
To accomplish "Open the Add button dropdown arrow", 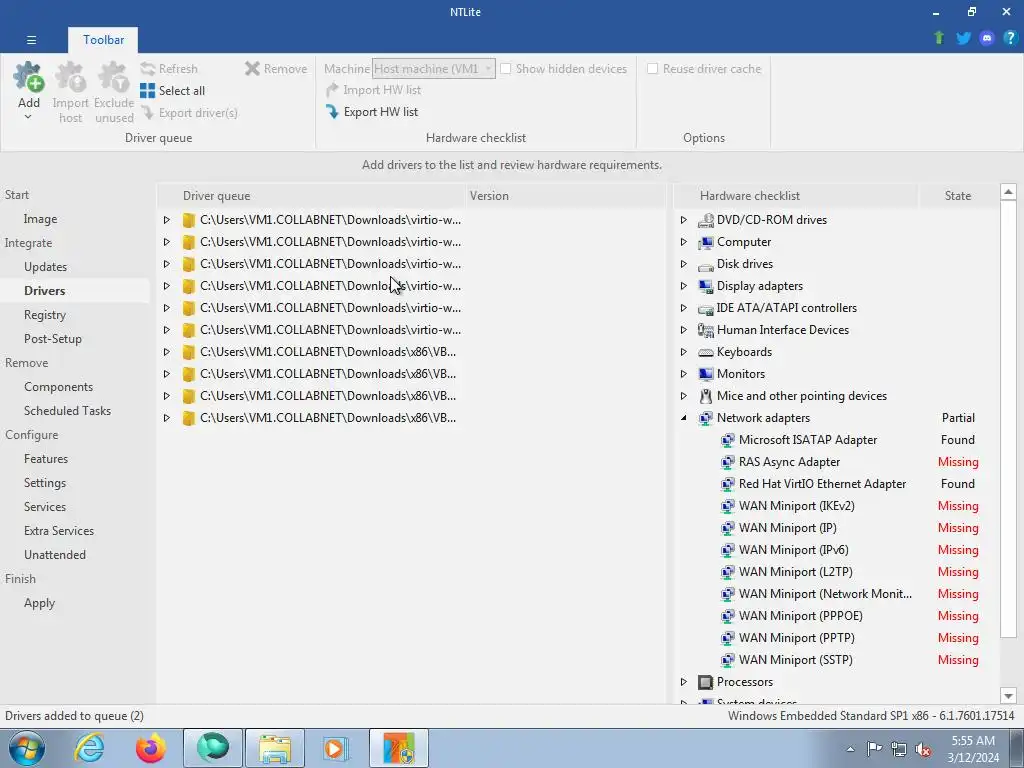I will click(x=28, y=117).
